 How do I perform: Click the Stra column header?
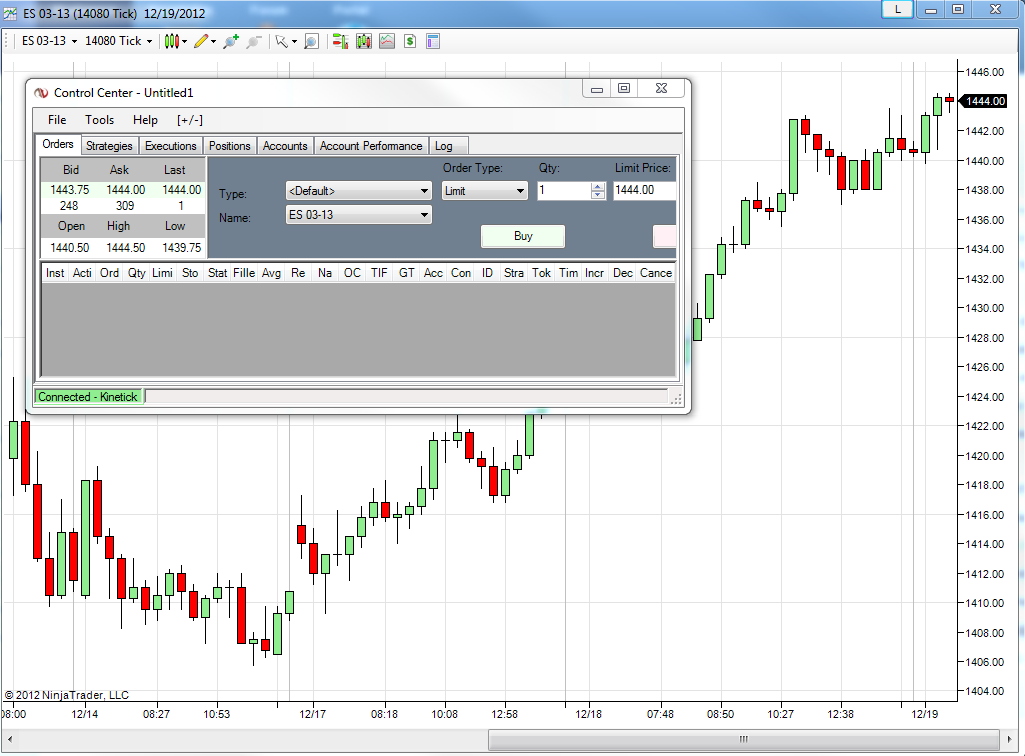tap(514, 273)
